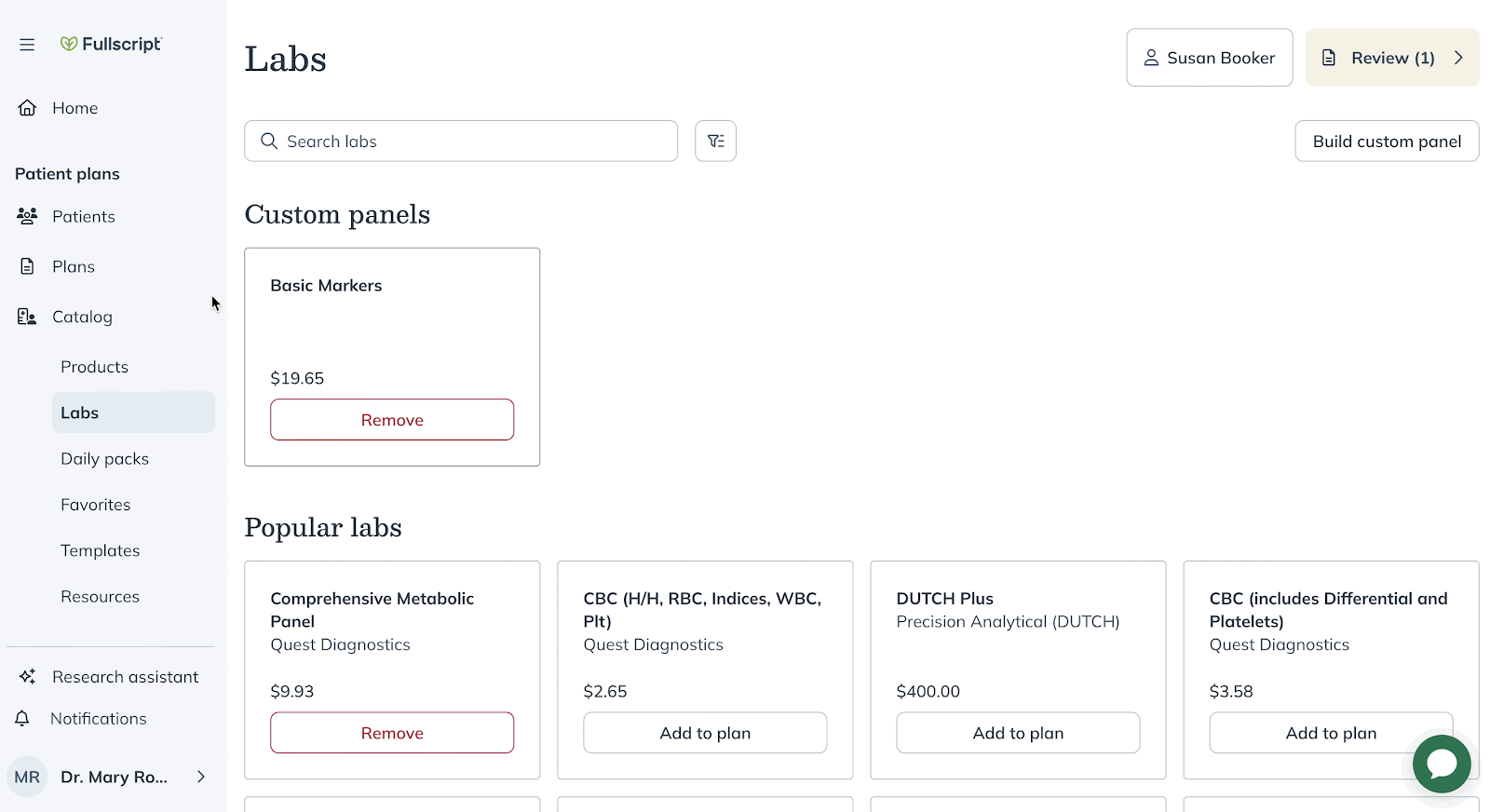1490x812 pixels.
Task: Click the $19.65 price
Action: 297,379
